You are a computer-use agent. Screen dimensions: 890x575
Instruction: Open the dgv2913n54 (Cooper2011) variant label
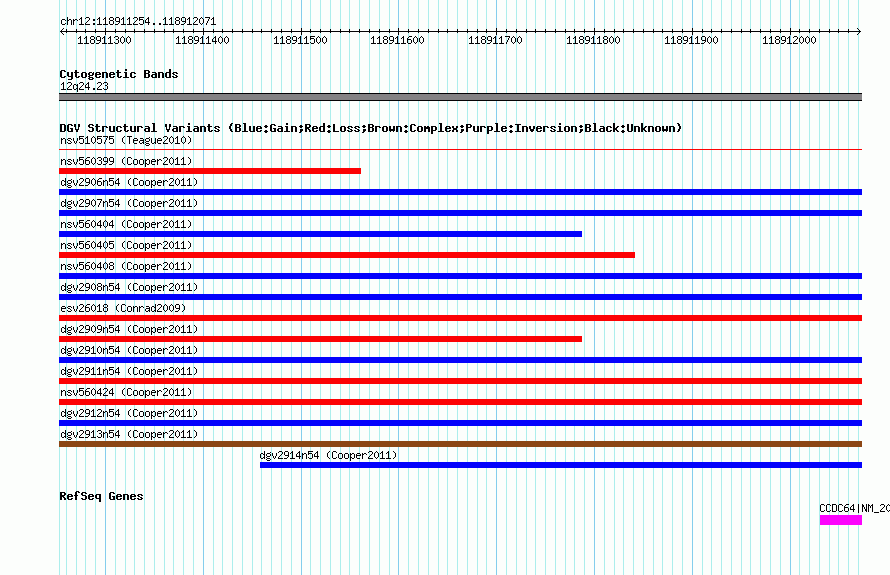point(129,434)
